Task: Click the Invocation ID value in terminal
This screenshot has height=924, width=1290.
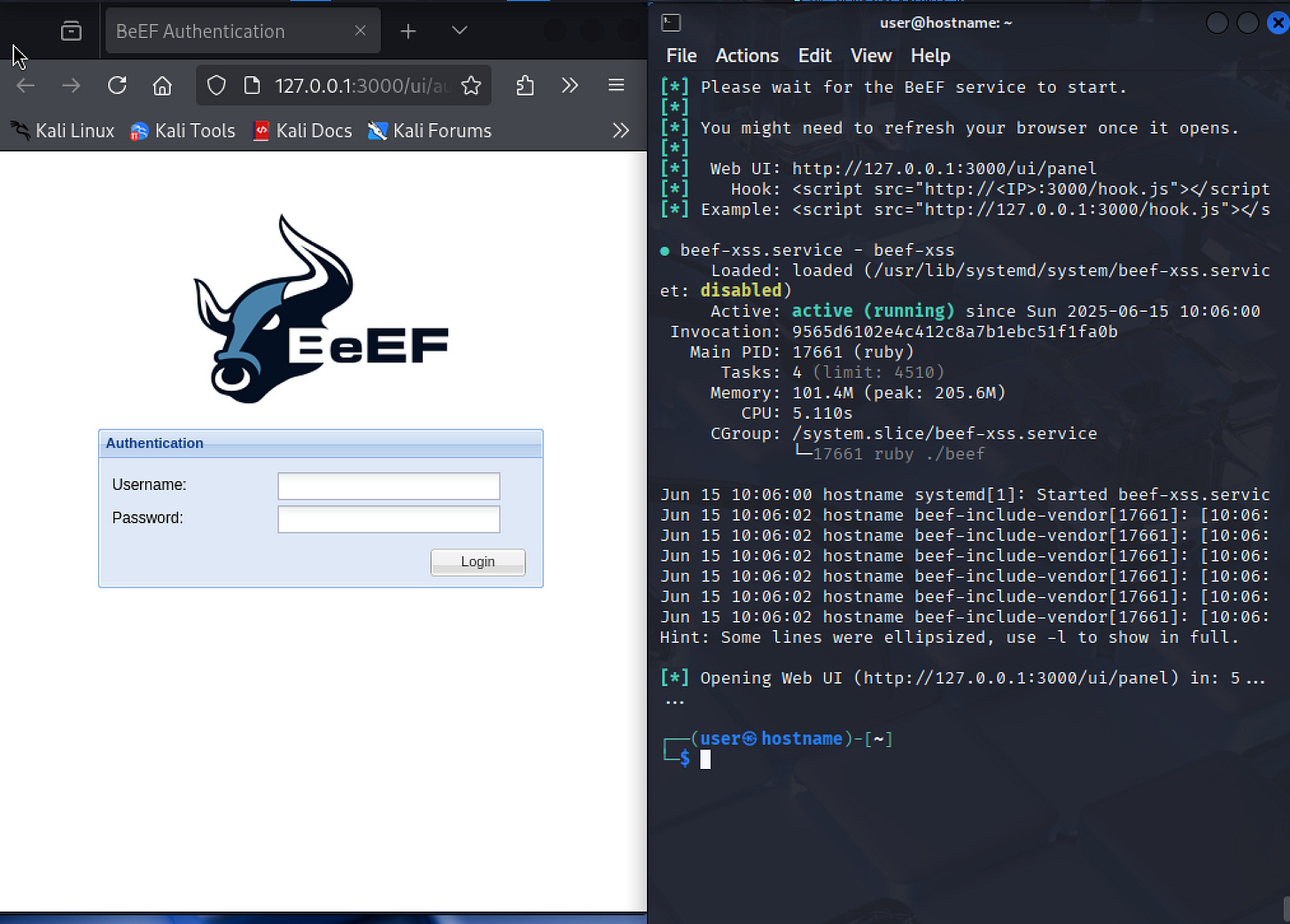Action: click(954, 331)
